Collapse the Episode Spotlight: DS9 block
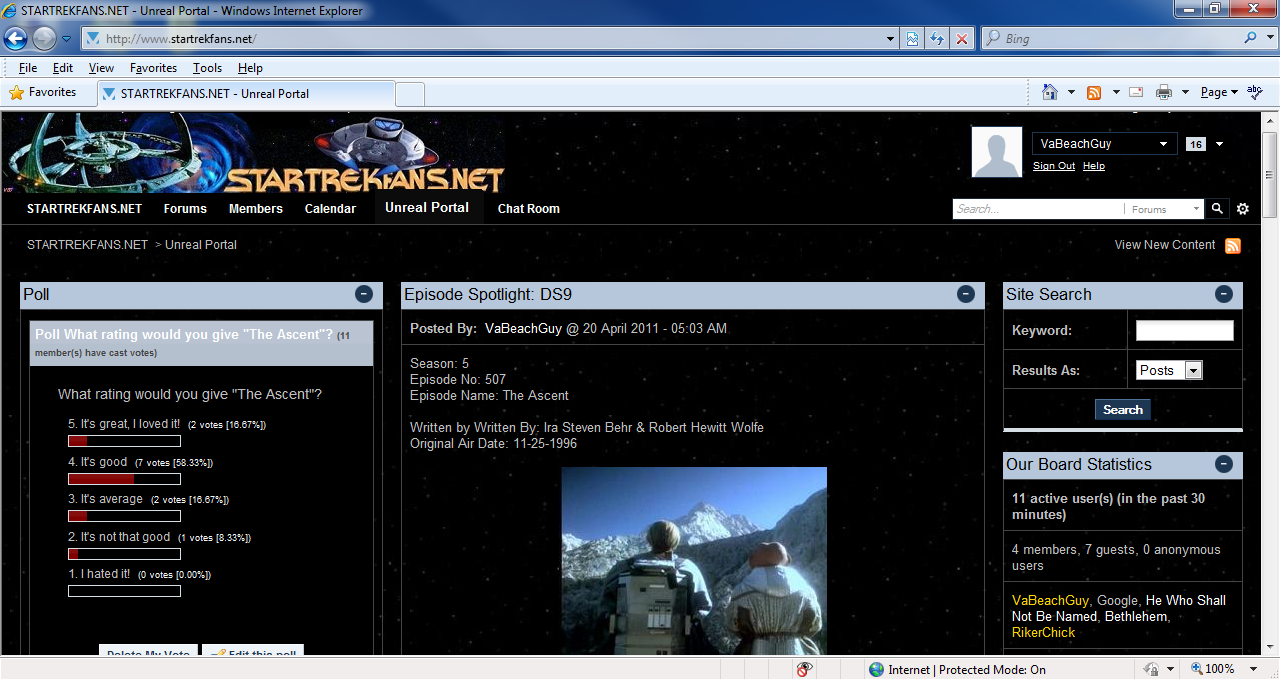Image resolution: width=1280 pixels, height=680 pixels. point(966,294)
